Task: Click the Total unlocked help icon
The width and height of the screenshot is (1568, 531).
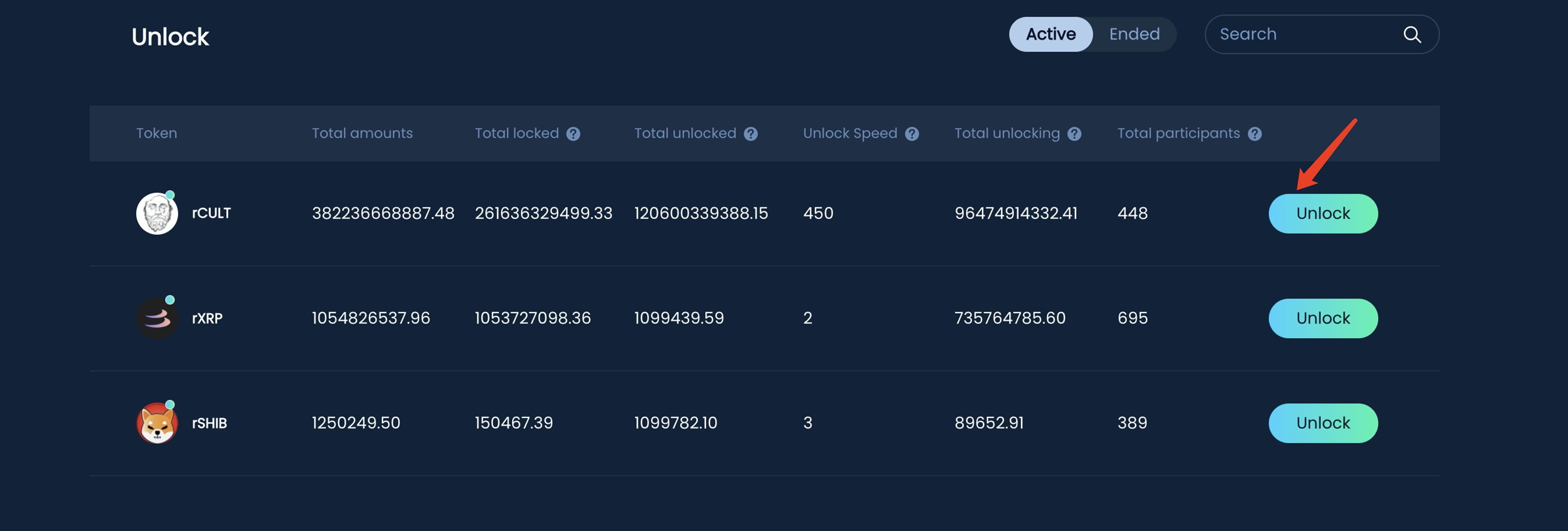Action: click(x=750, y=134)
